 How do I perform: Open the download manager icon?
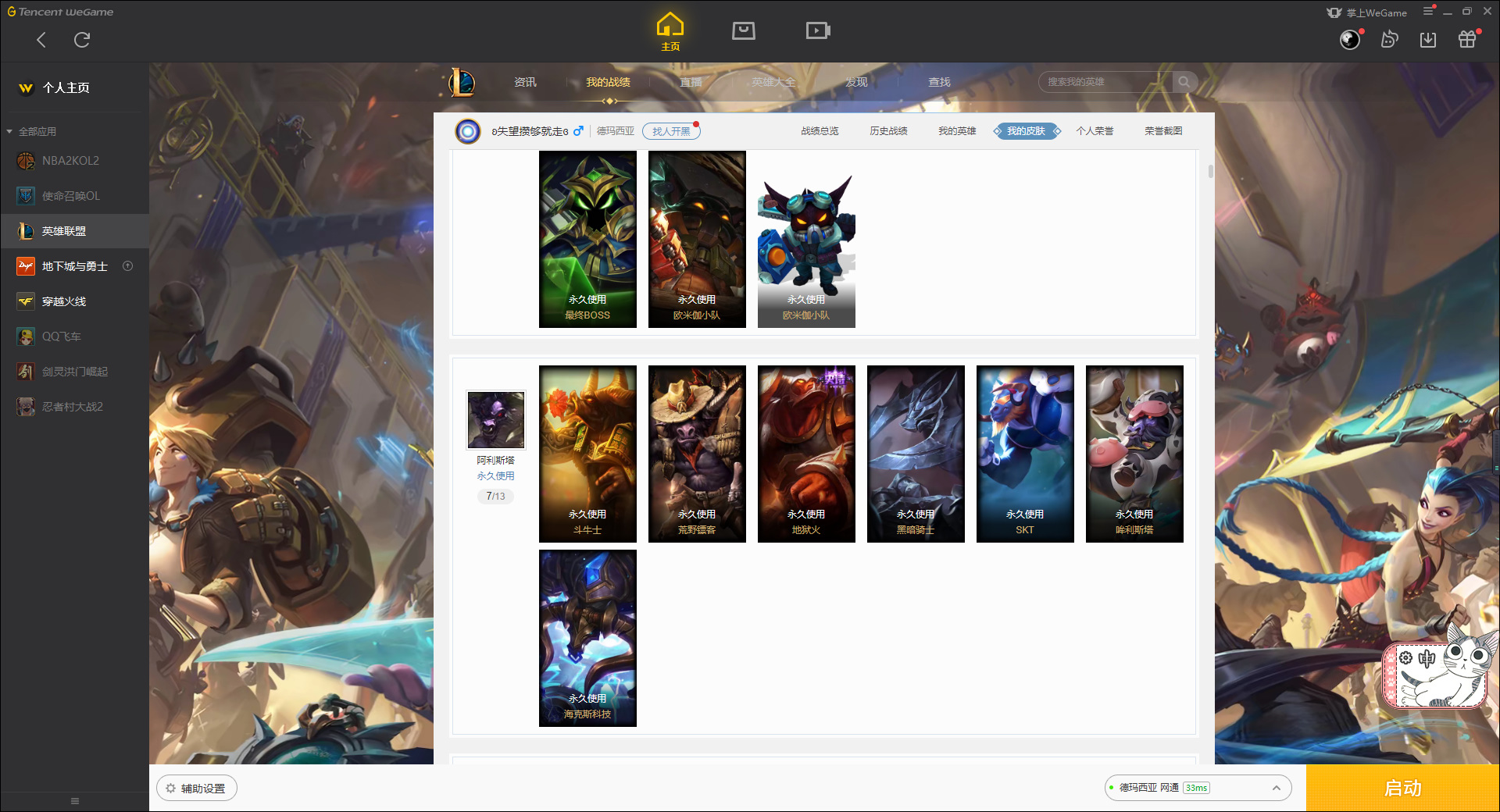[x=1428, y=40]
